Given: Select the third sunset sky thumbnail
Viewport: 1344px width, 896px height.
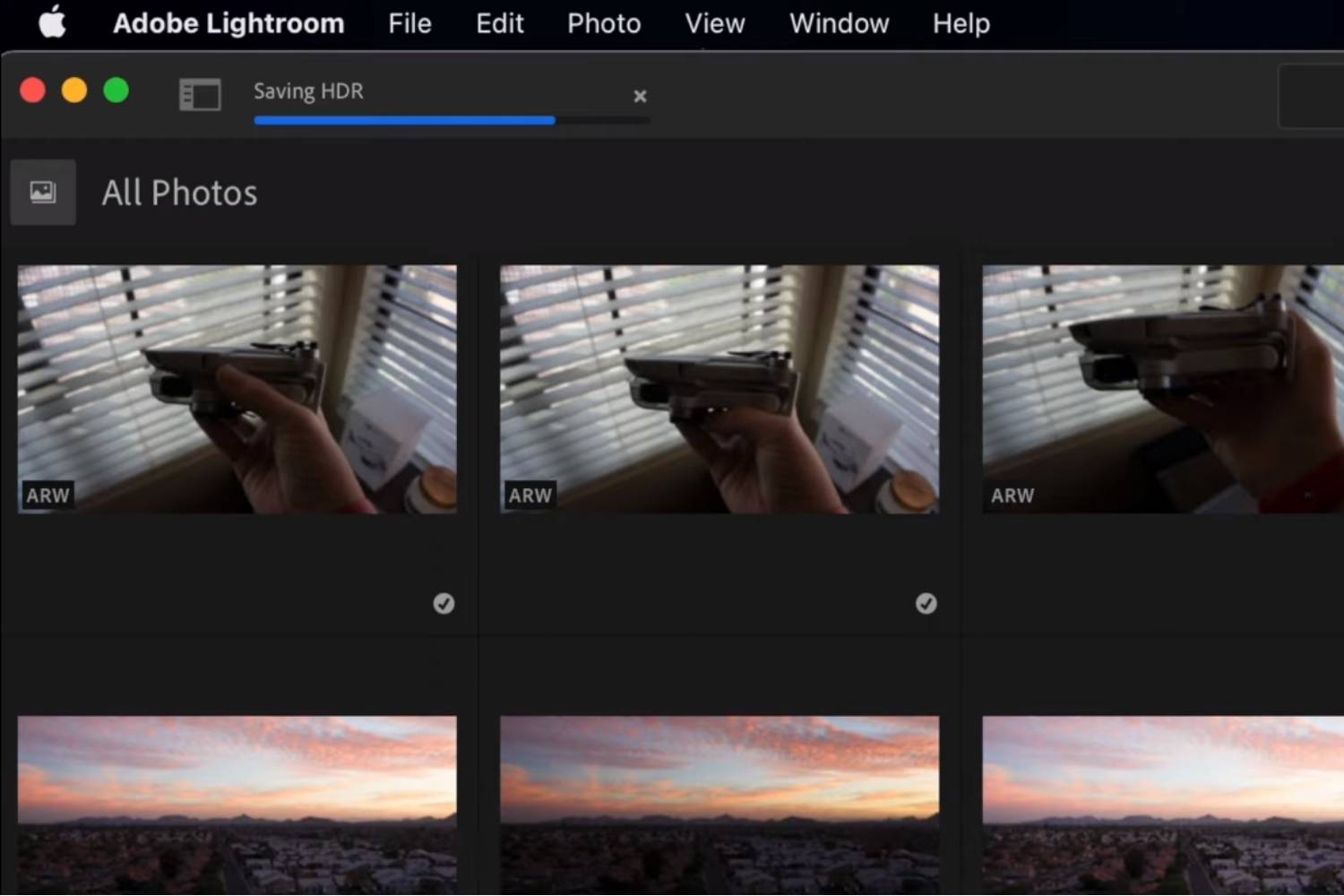Looking at the screenshot, I should (x=1163, y=805).
